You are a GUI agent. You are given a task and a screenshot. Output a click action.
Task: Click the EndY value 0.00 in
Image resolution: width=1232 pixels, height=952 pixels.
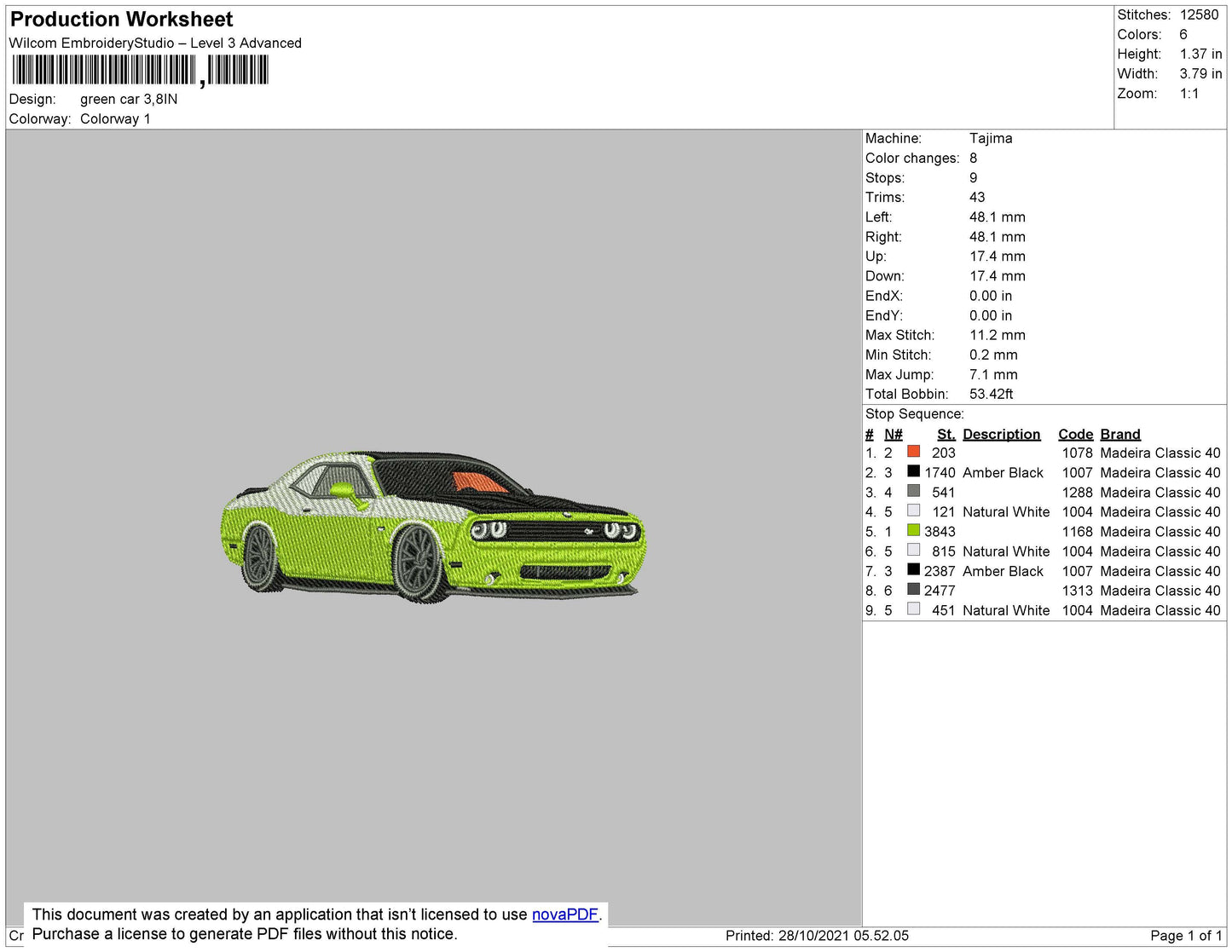coord(991,315)
